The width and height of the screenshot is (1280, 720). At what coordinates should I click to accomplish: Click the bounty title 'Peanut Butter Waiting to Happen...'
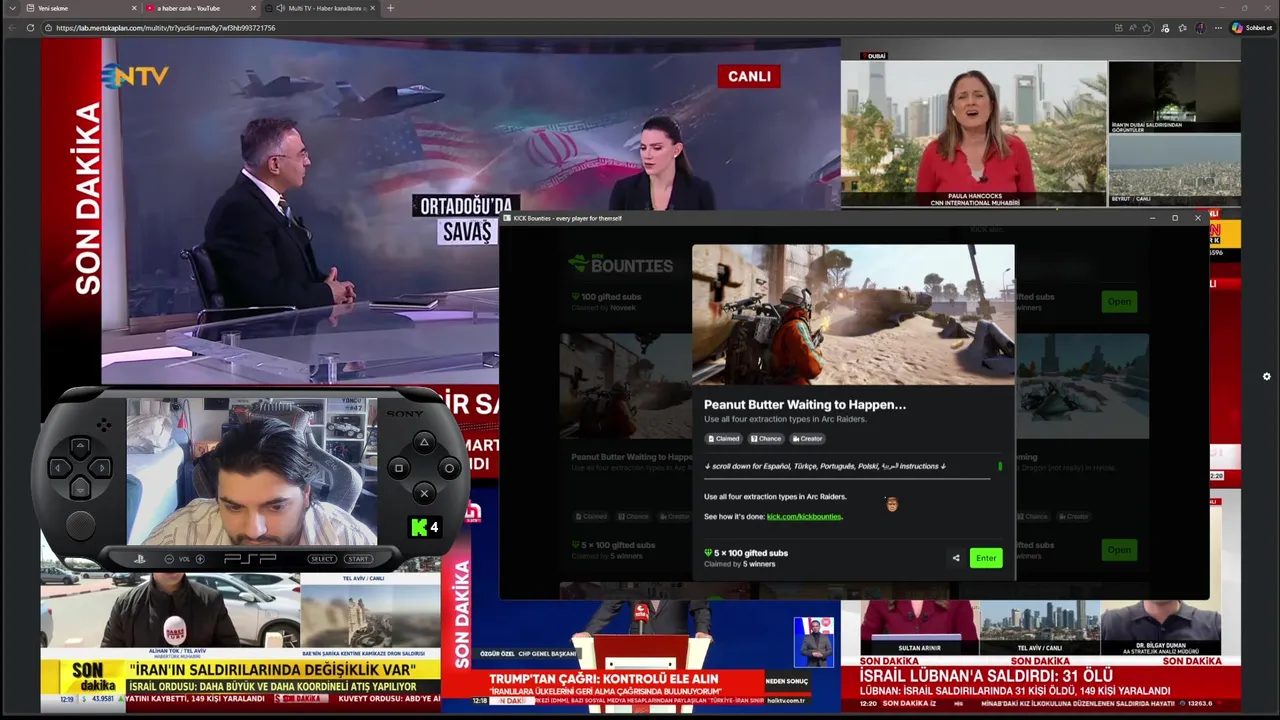coord(805,404)
